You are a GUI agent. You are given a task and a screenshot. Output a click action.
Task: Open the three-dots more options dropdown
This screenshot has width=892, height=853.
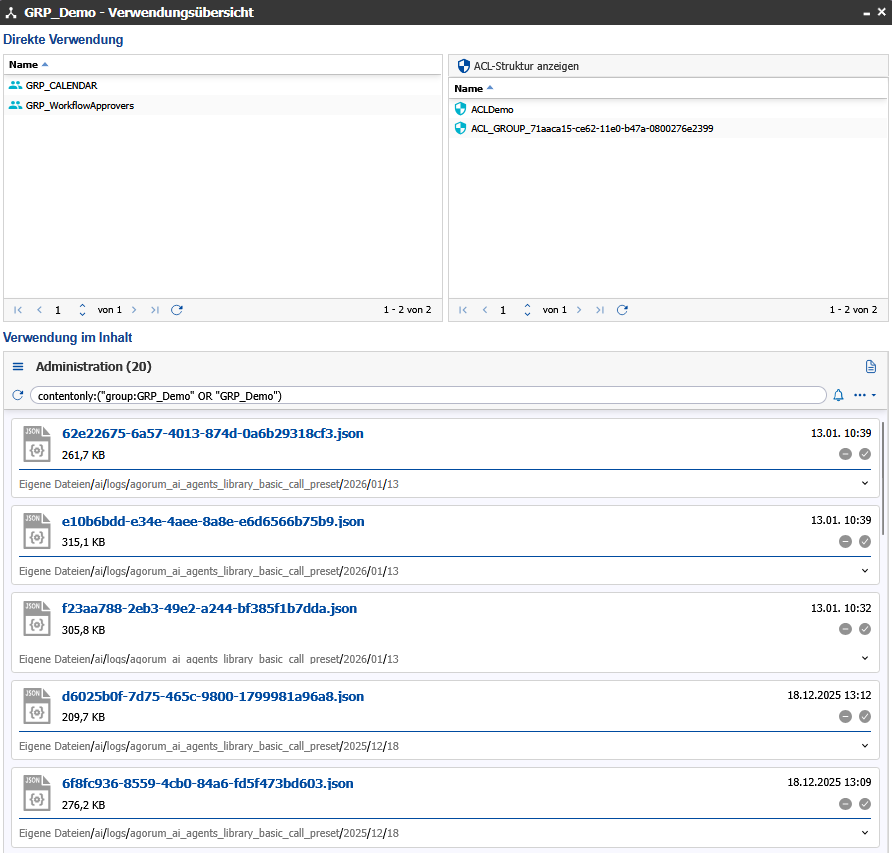[x=864, y=396]
